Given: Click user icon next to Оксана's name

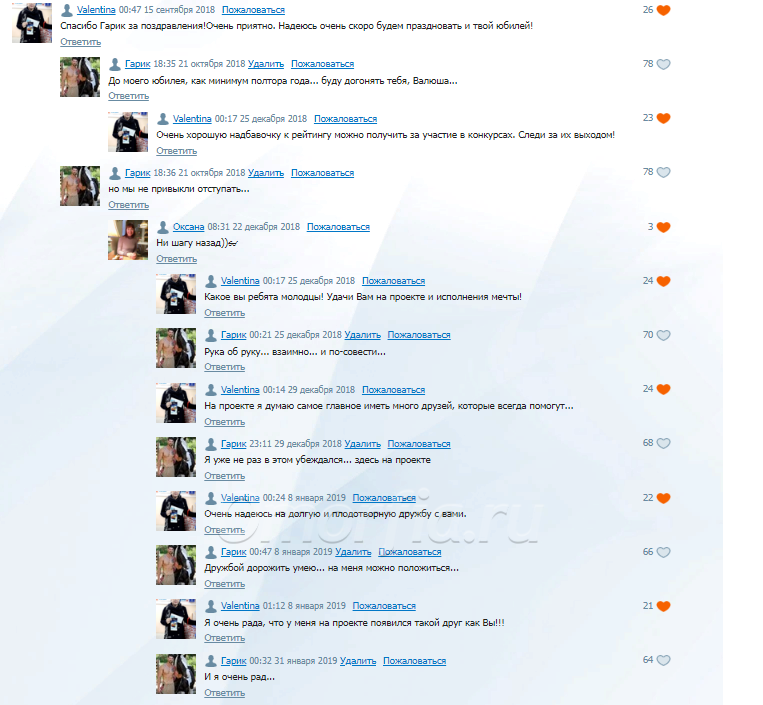Looking at the screenshot, I should coord(163,227).
